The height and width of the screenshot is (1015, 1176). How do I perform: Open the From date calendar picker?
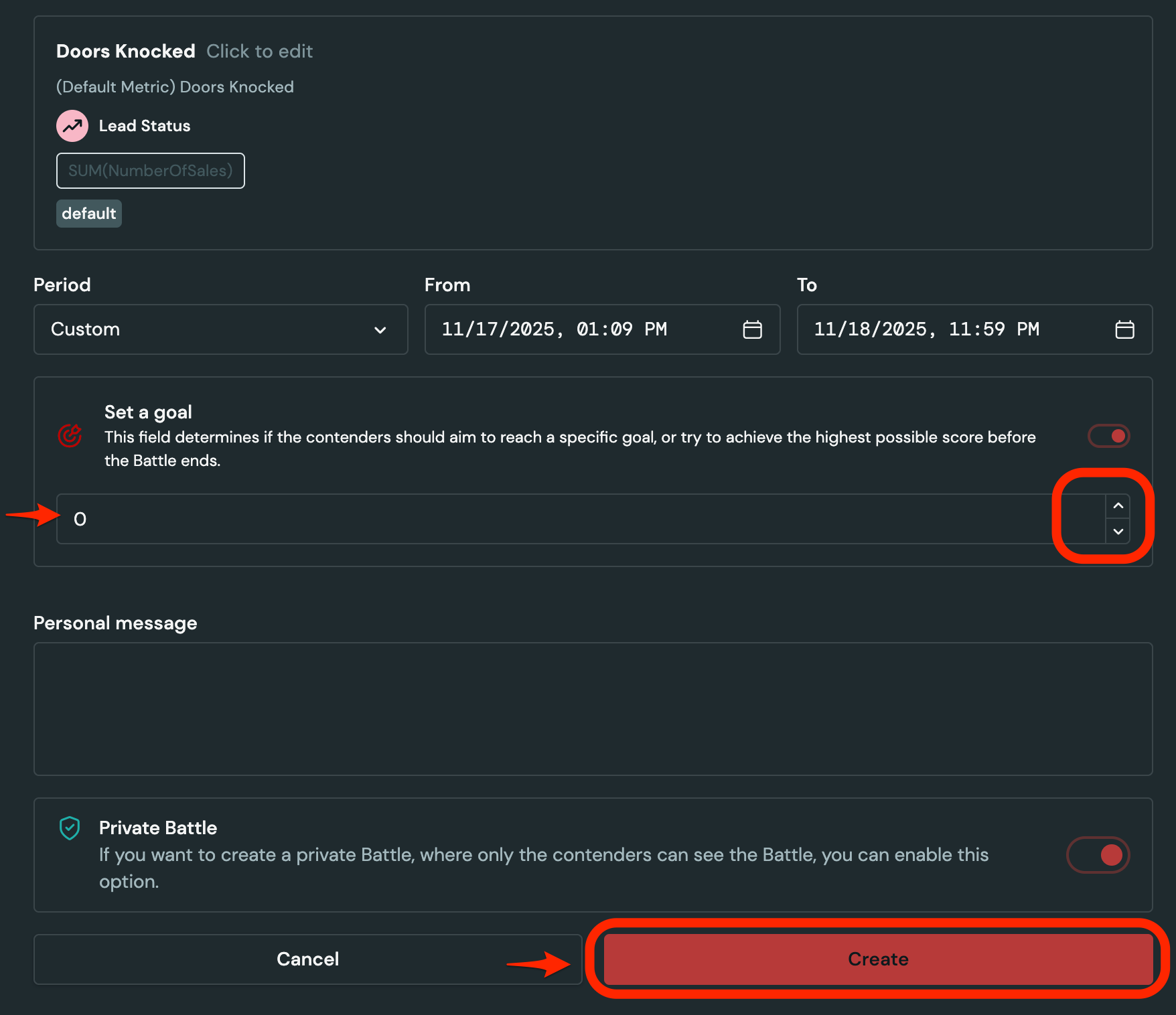point(753,329)
